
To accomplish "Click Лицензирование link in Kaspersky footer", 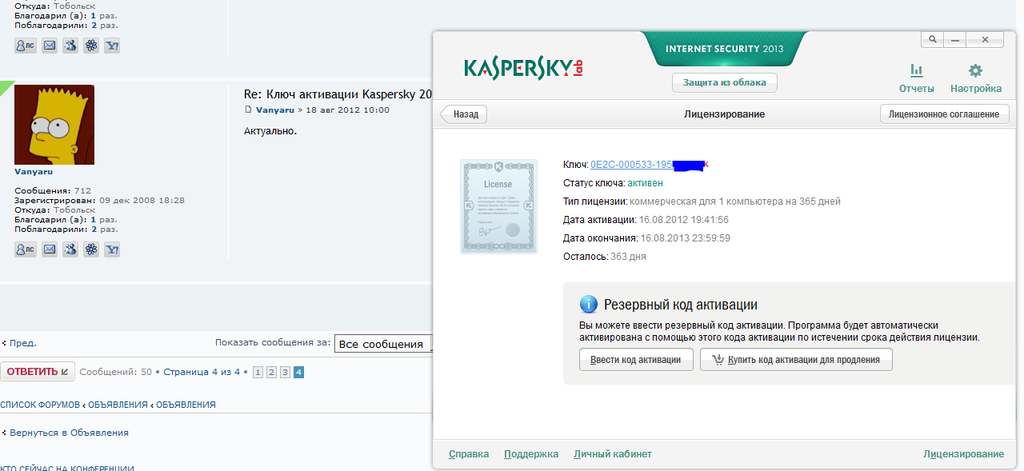I will 963,454.
